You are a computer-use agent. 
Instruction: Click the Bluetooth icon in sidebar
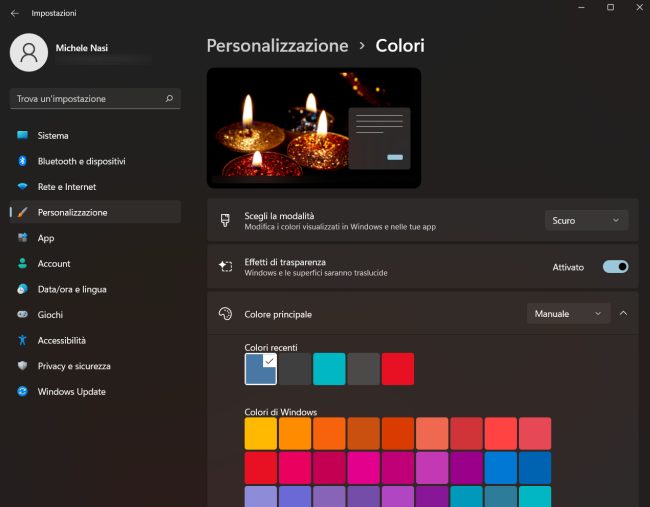point(22,161)
